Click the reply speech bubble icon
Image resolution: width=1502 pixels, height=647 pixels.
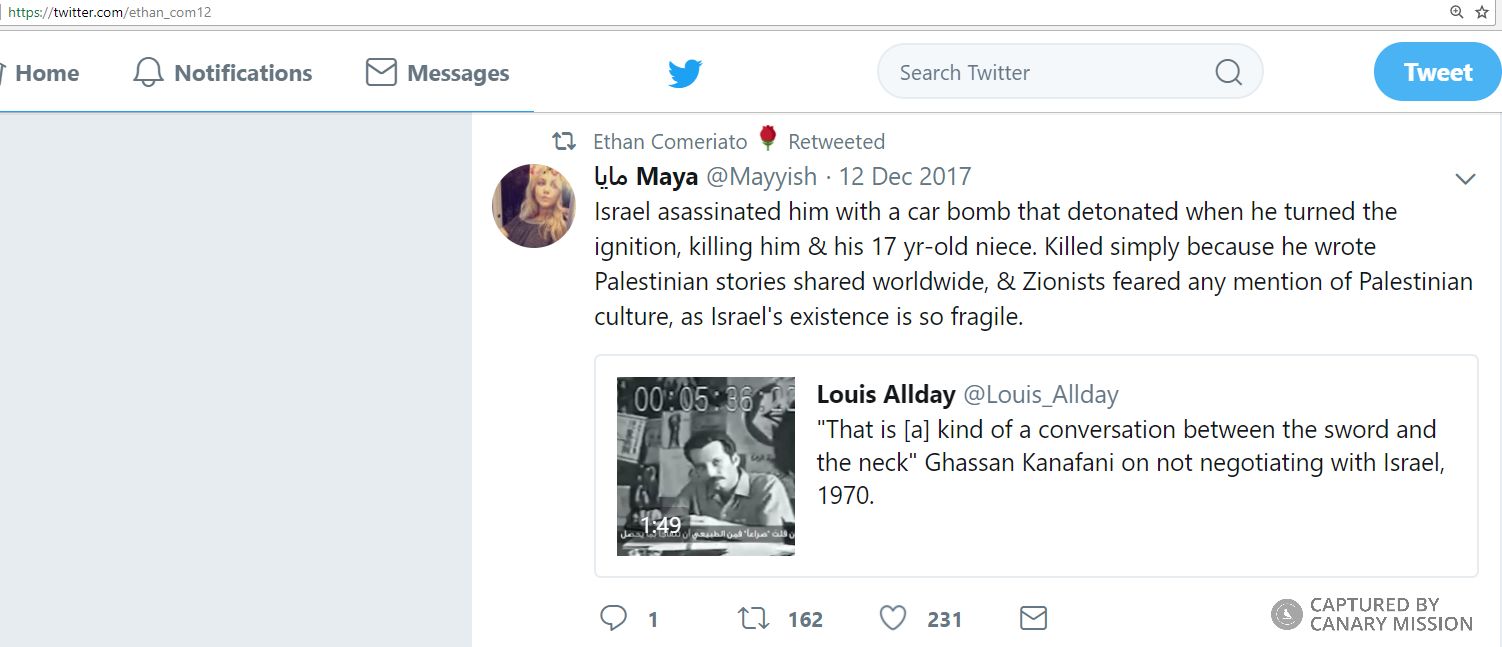613,618
